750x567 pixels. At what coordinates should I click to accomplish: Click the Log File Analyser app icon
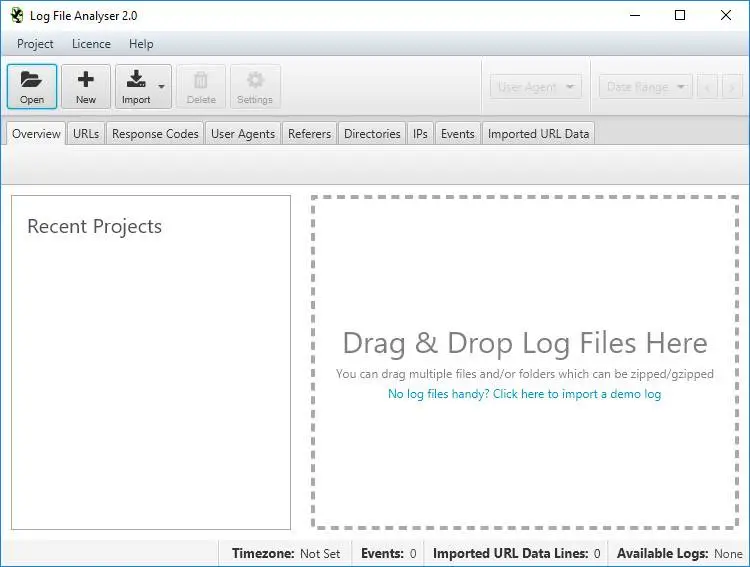click(17, 15)
